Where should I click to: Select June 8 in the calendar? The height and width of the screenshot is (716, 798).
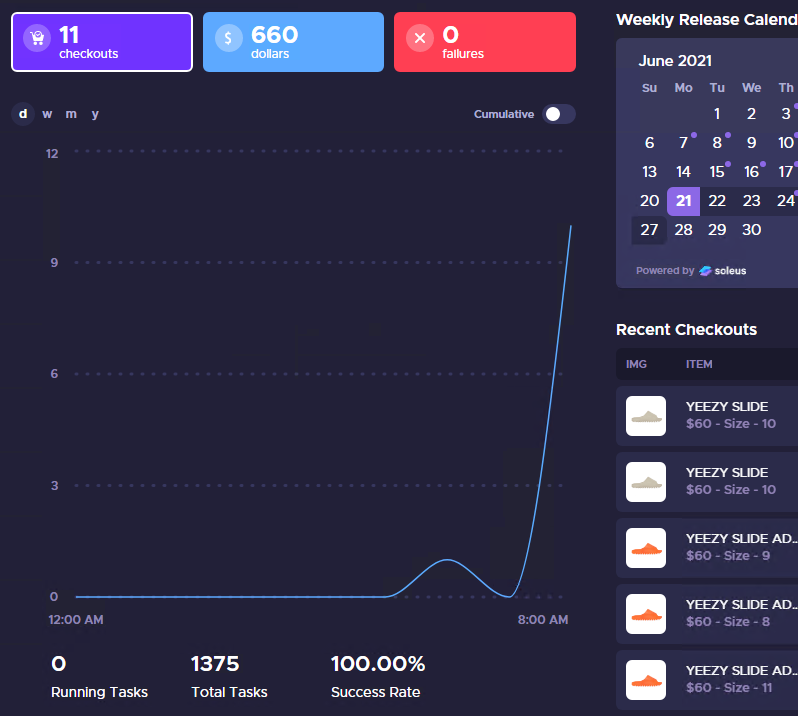tap(717, 142)
